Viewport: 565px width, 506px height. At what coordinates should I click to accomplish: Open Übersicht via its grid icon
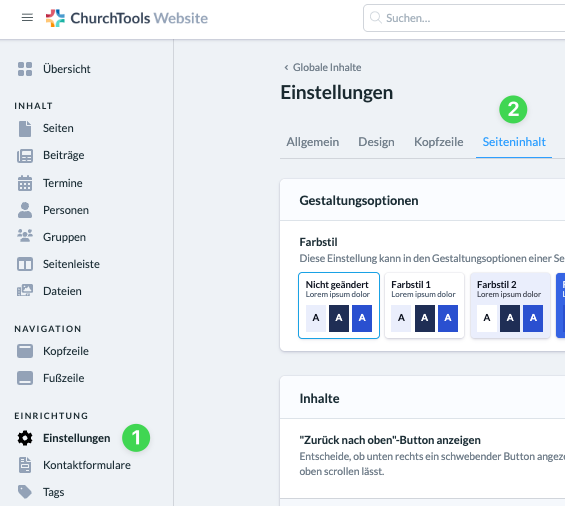[x=25, y=69]
